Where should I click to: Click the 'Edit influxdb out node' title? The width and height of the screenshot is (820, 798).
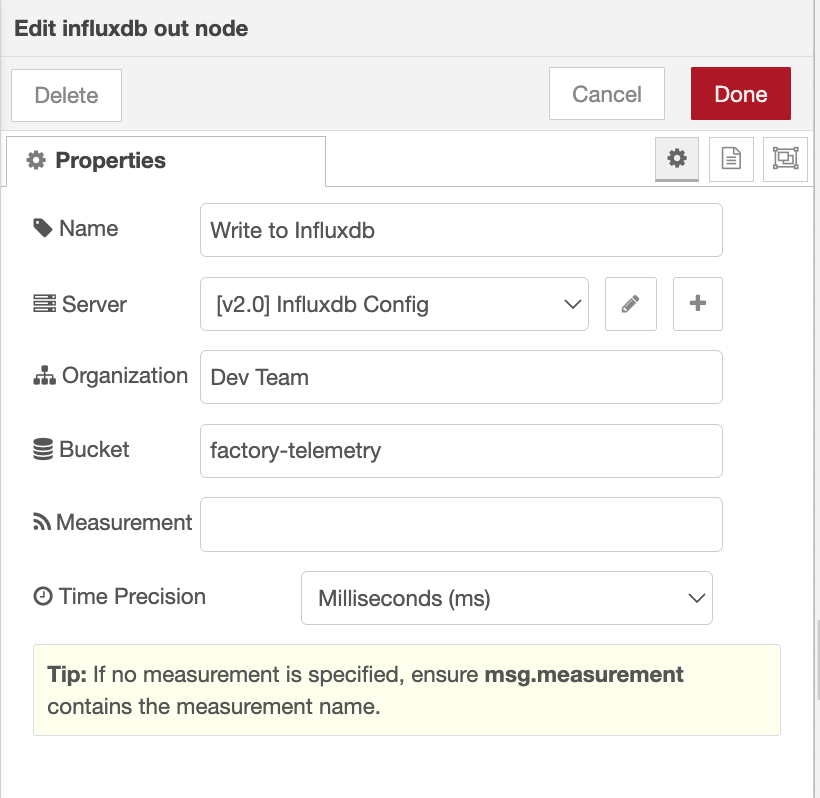(x=131, y=28)
